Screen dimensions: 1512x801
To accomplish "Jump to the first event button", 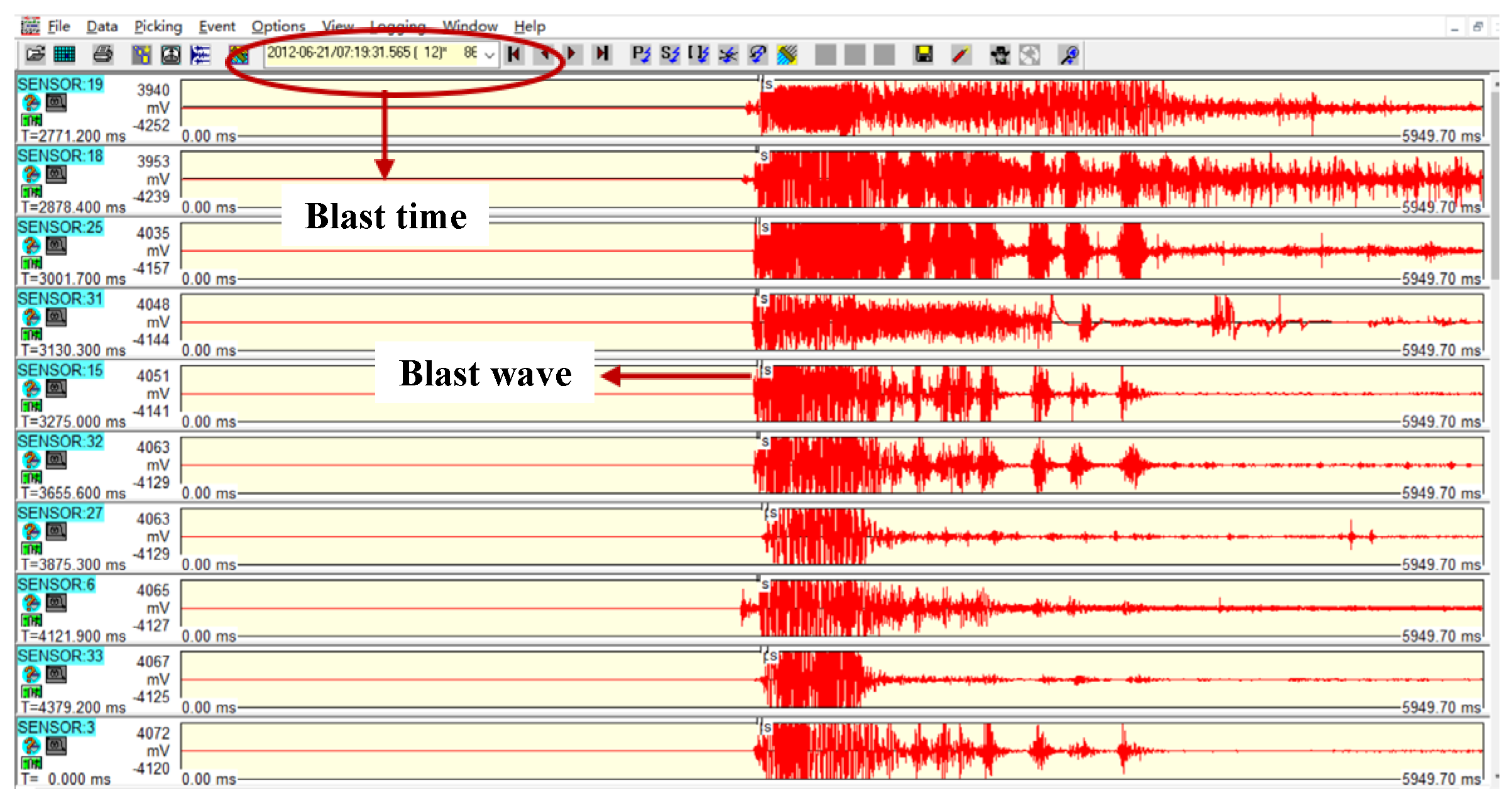I will [x=514, y=55].
